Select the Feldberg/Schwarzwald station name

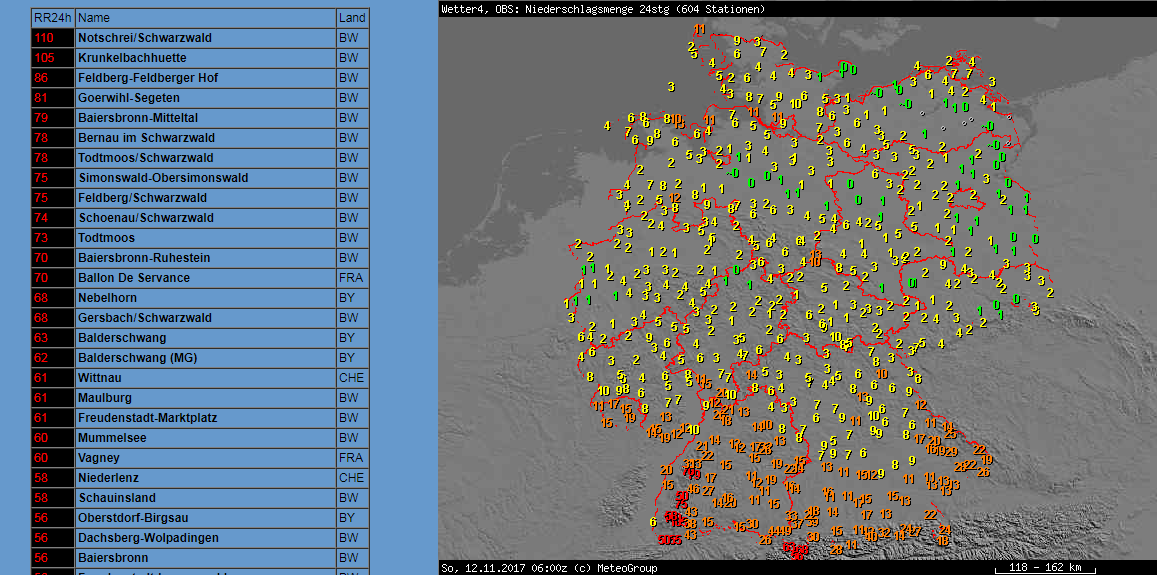coord(142,198)
